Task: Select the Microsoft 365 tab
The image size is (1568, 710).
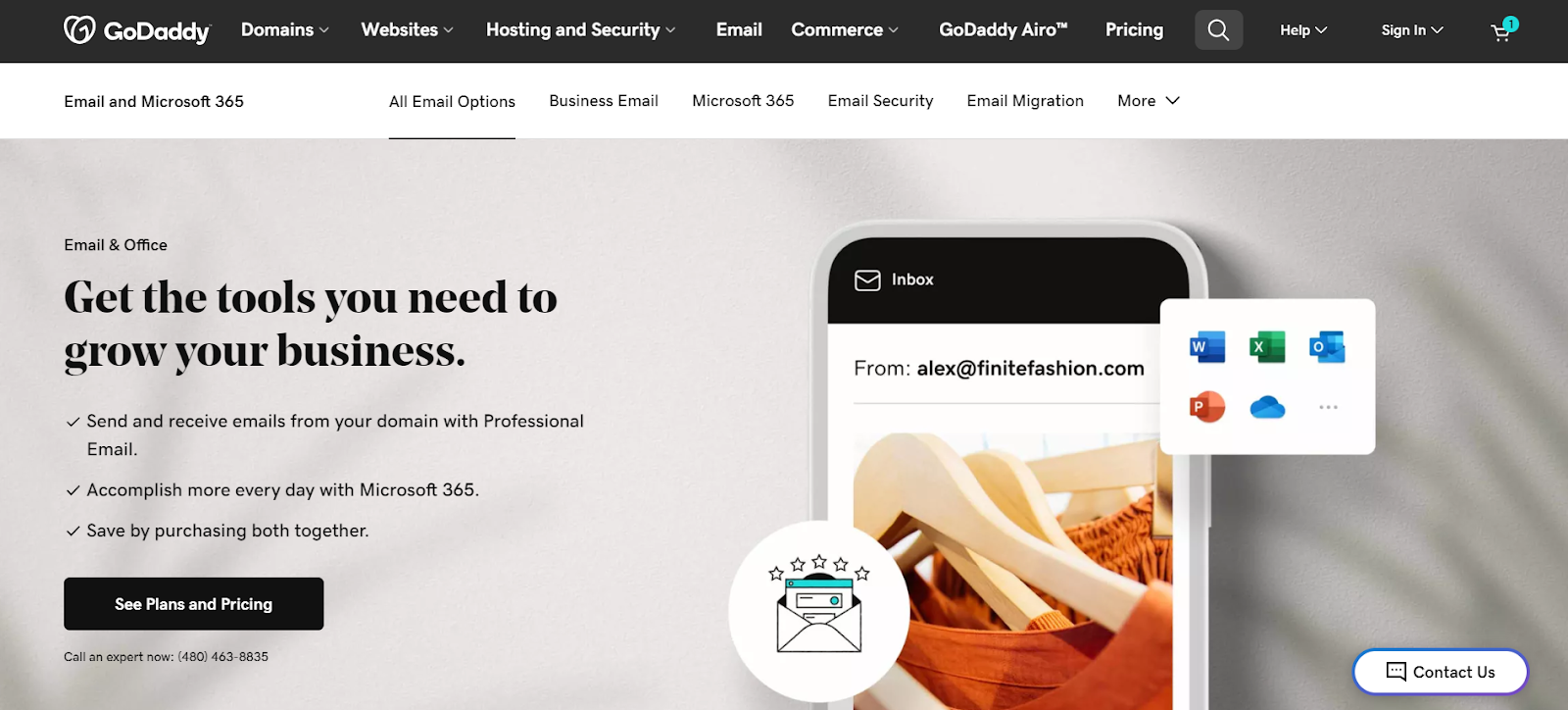Action: (x=743, y=101)
